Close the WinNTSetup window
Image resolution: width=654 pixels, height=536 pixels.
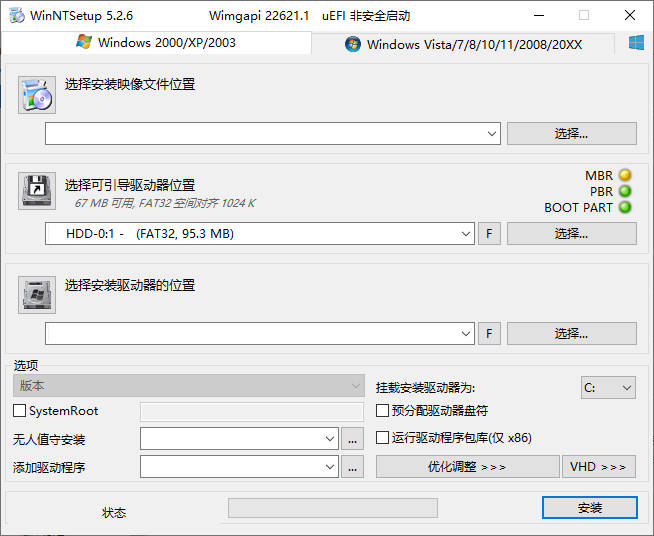pyautogui.click(x=630, y=15)
